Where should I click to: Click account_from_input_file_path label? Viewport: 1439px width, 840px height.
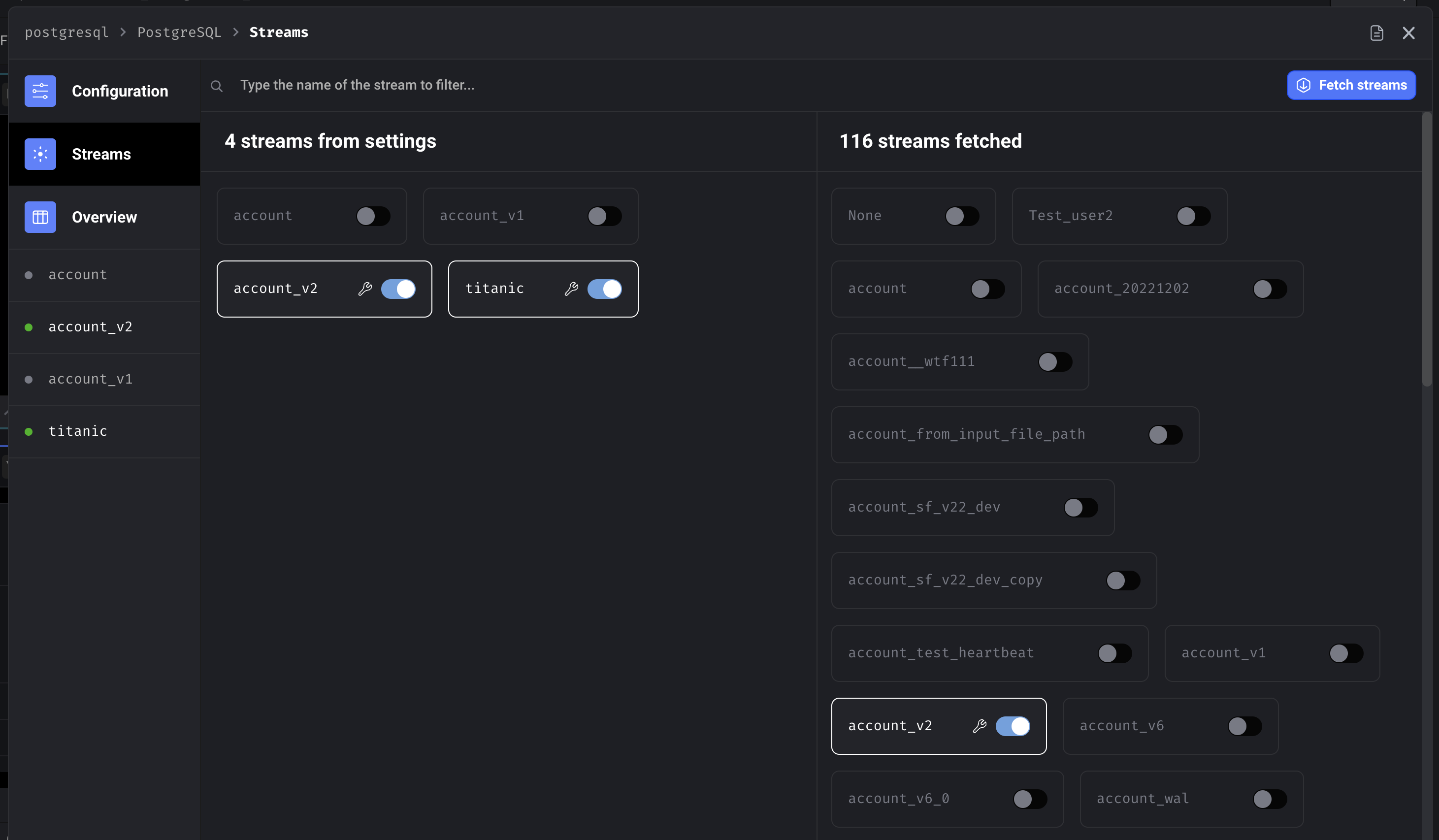click(x=967, y=435)
